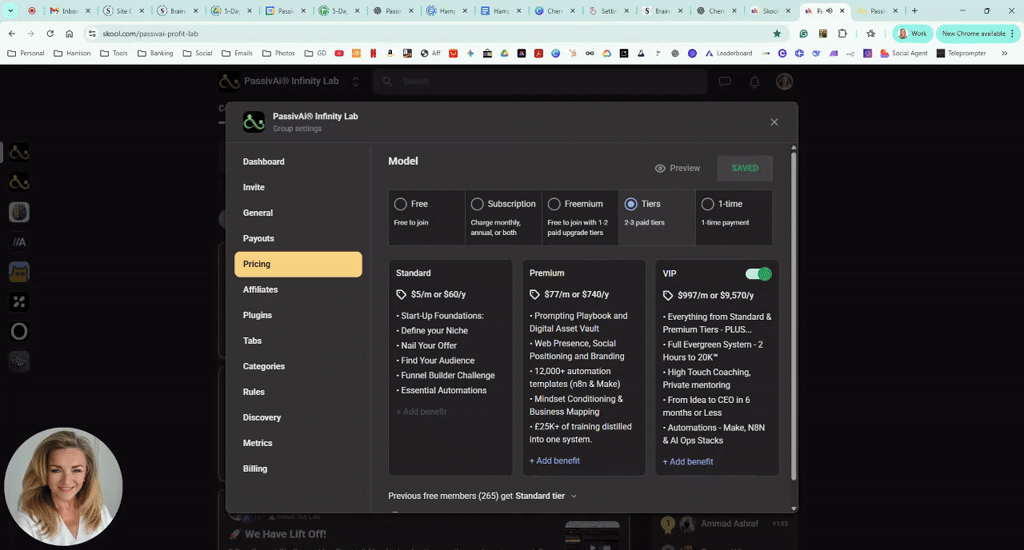Screen dimensions: 1024x550
Task: Open the Invite settings section
Action: pyautogui.click(x=298, y=187)
